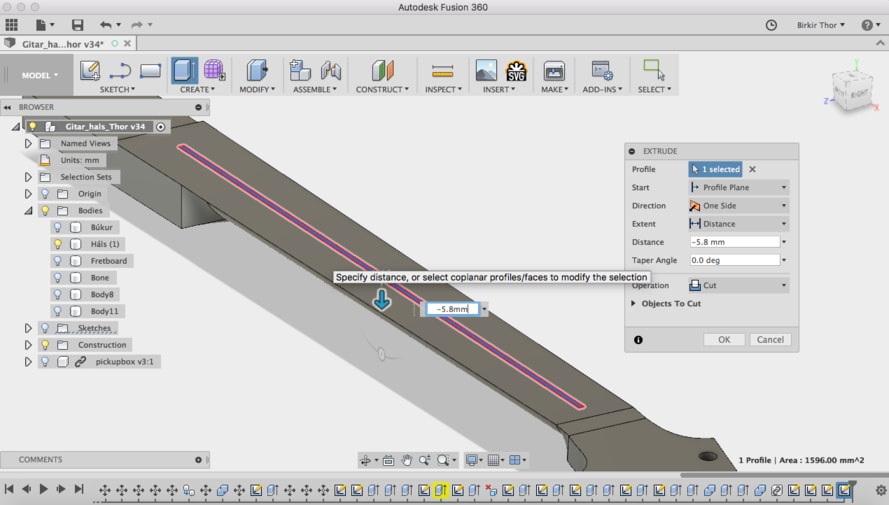The image size is (889, 505).
Task: Open the MODEL workspace menu
Action: coord(40,75)
